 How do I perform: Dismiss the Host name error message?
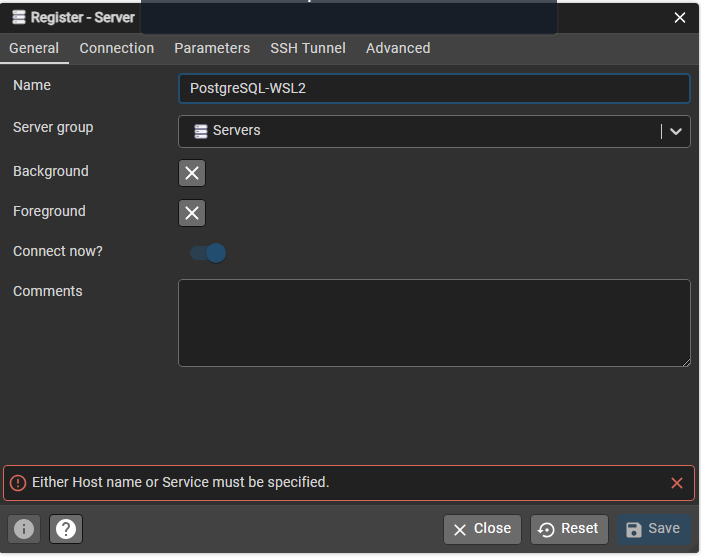pyautogui.click(x=677, y=483)
